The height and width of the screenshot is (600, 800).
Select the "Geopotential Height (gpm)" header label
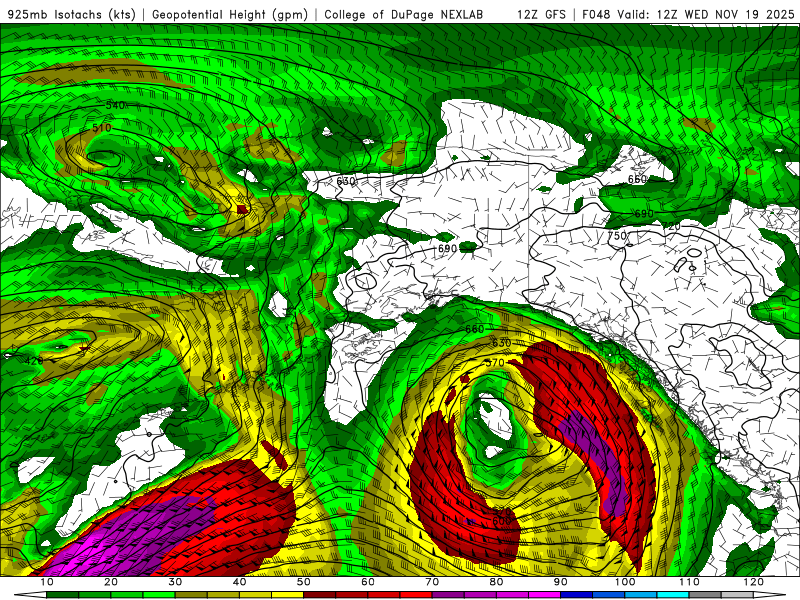(230, 14)
